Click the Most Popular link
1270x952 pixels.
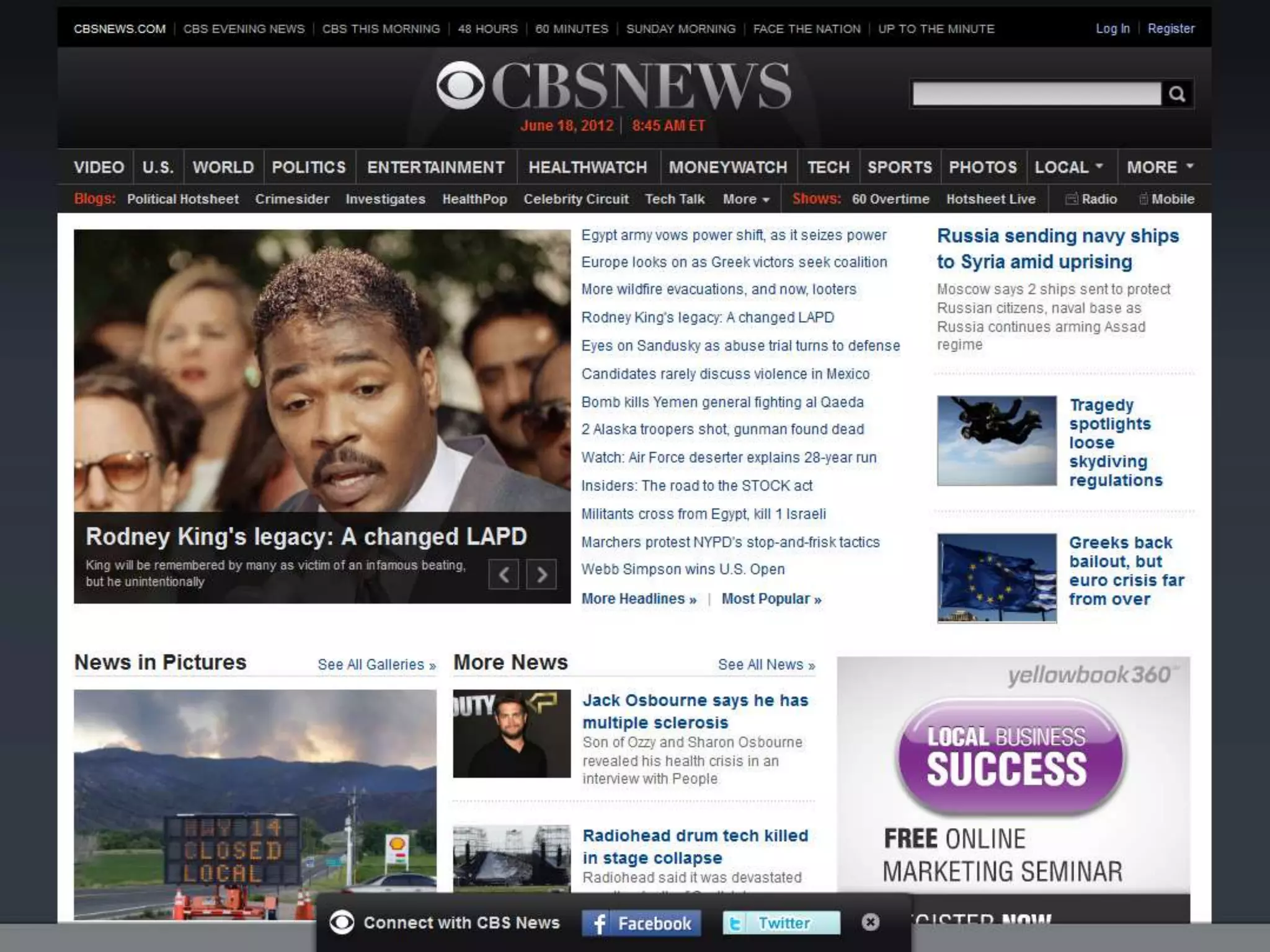point(771,599)
